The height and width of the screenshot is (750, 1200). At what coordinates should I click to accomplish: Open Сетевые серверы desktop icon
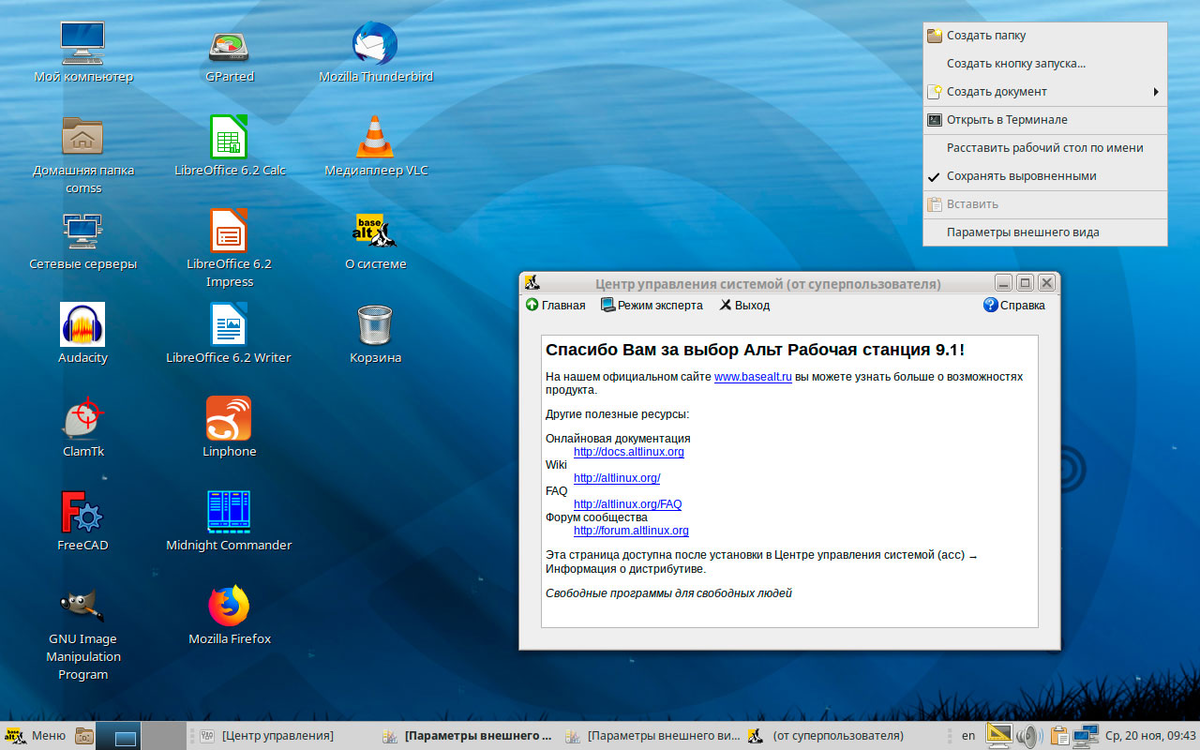83,231
